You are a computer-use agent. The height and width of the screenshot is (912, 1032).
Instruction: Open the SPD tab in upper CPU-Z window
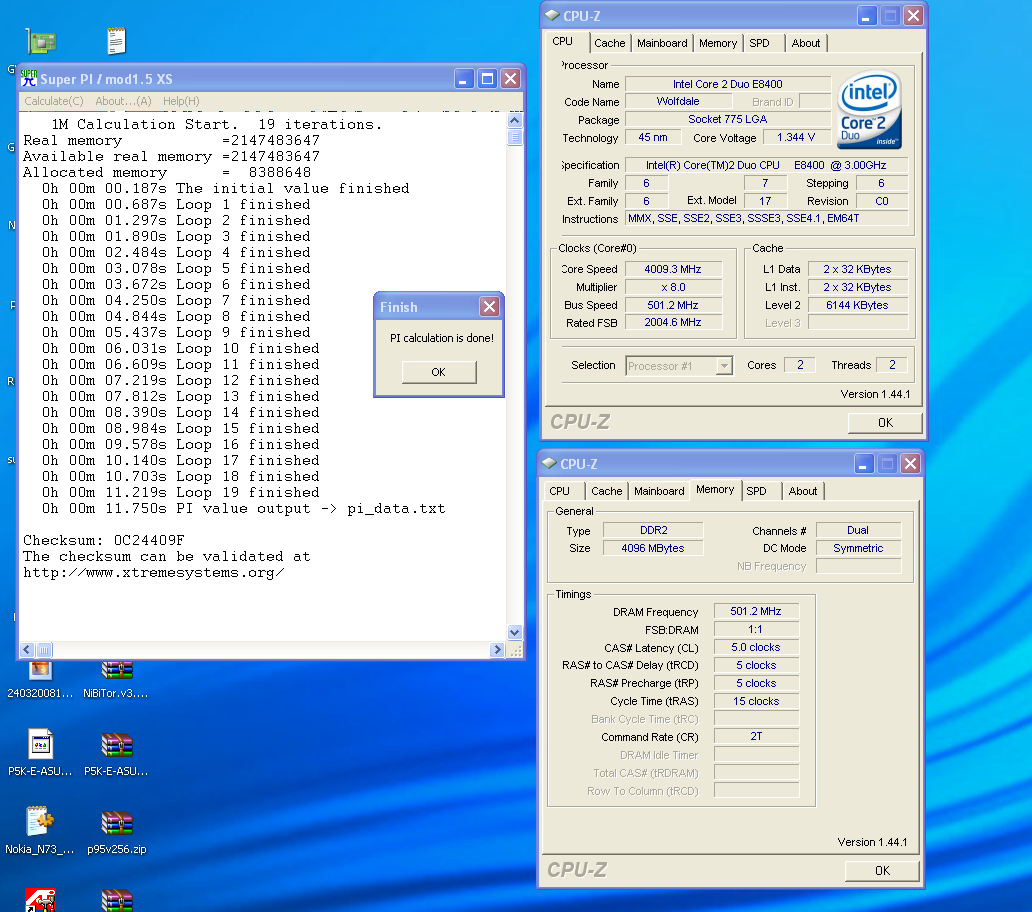click(760, 43)
